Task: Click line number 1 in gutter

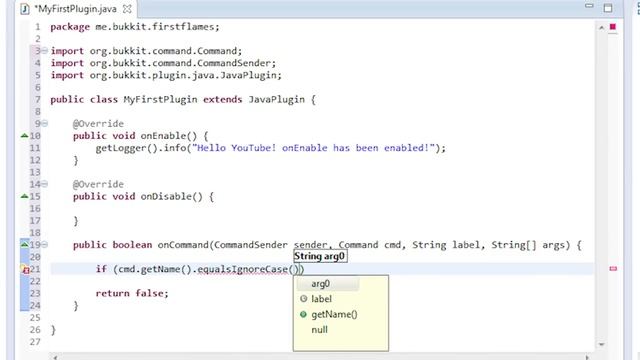Action: 37,27
